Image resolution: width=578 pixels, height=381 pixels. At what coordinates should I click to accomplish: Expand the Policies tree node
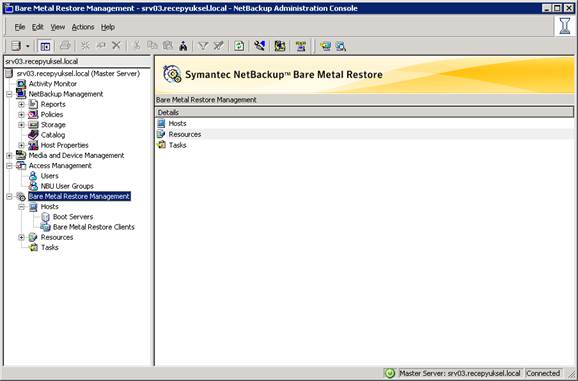[21, 115]
